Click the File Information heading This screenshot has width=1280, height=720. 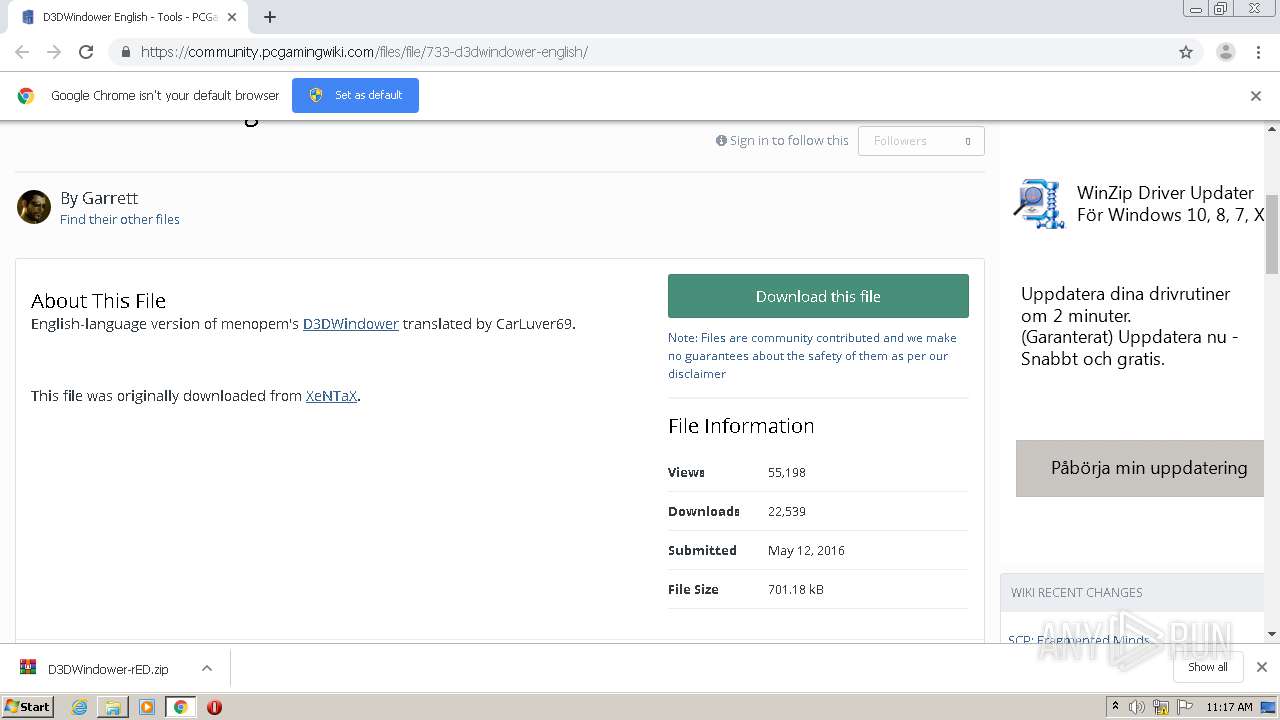click(x=741, y=426)
